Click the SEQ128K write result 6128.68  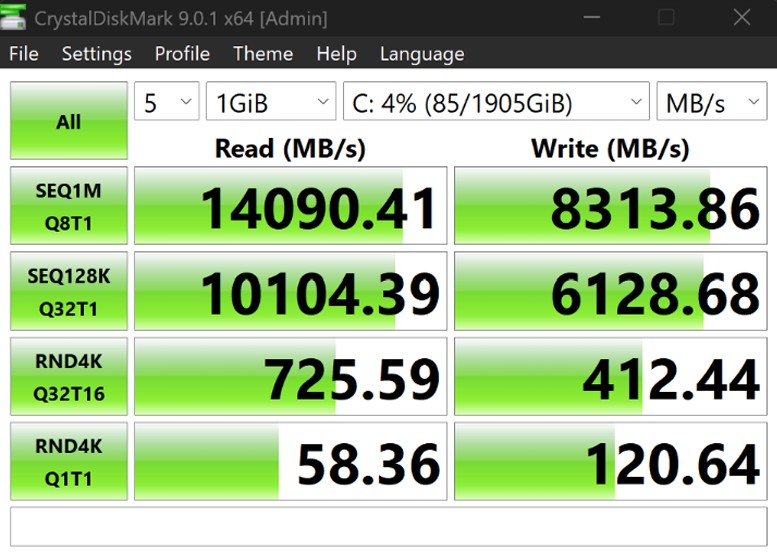(x=610, y=291)
